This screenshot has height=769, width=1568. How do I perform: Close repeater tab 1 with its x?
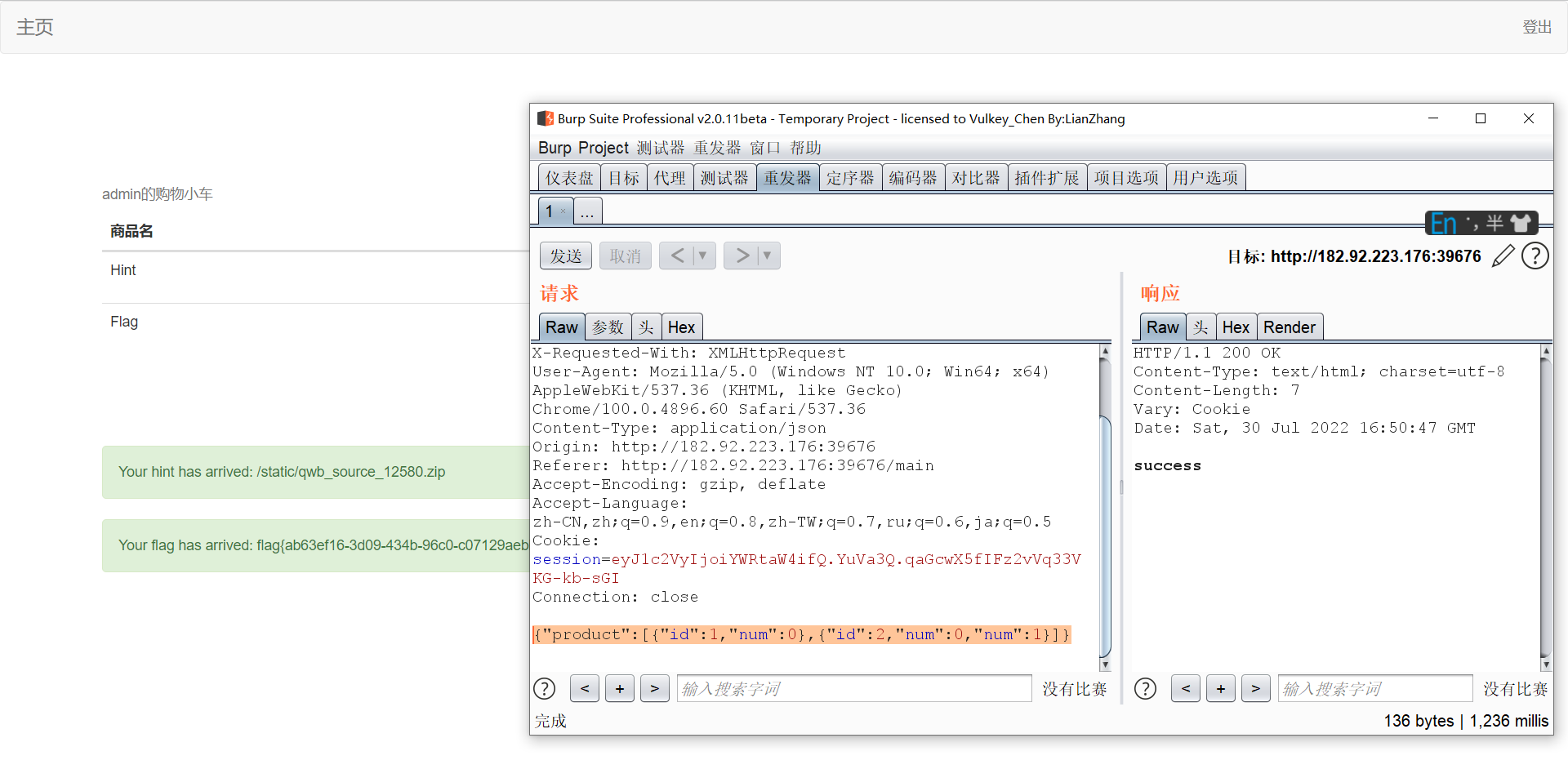563,211
